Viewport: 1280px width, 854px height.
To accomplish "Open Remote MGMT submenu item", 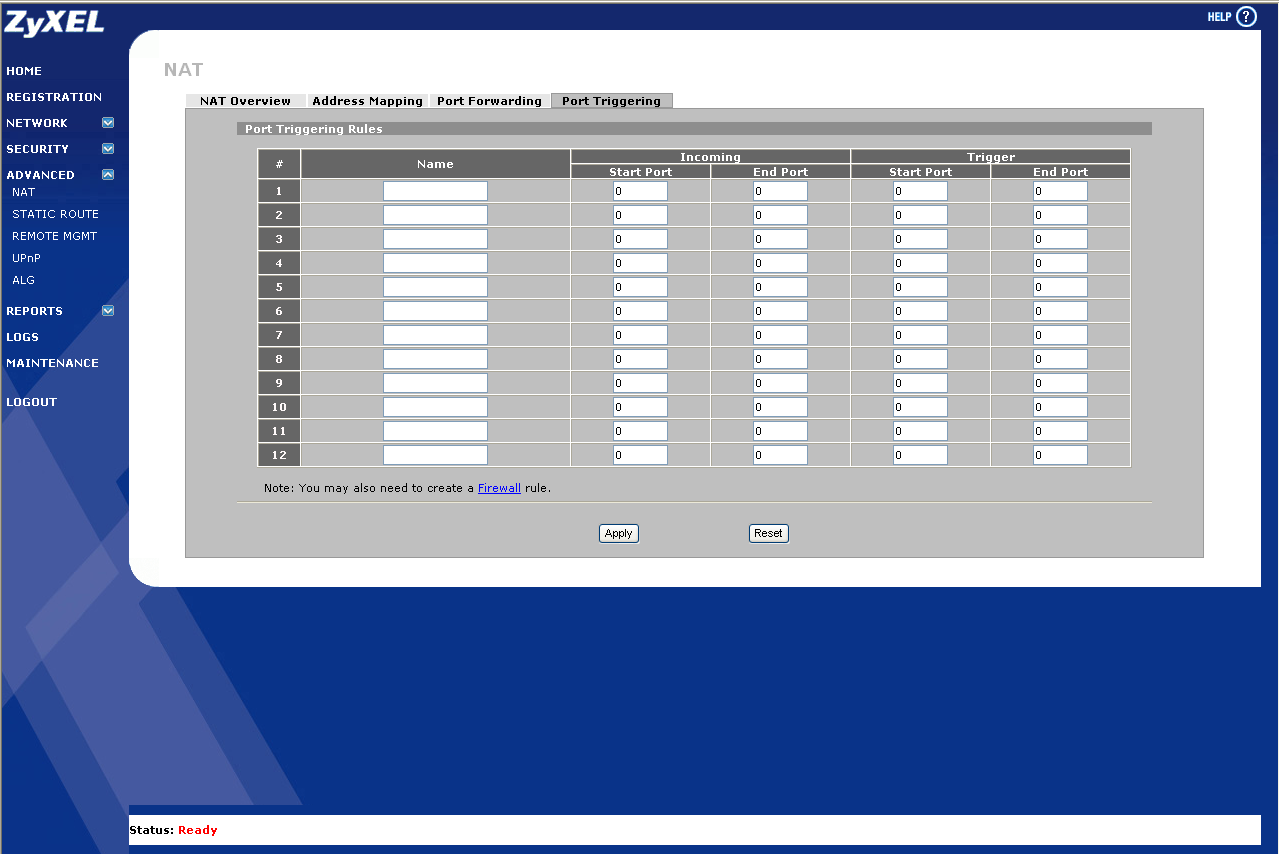I will (54, 236).
